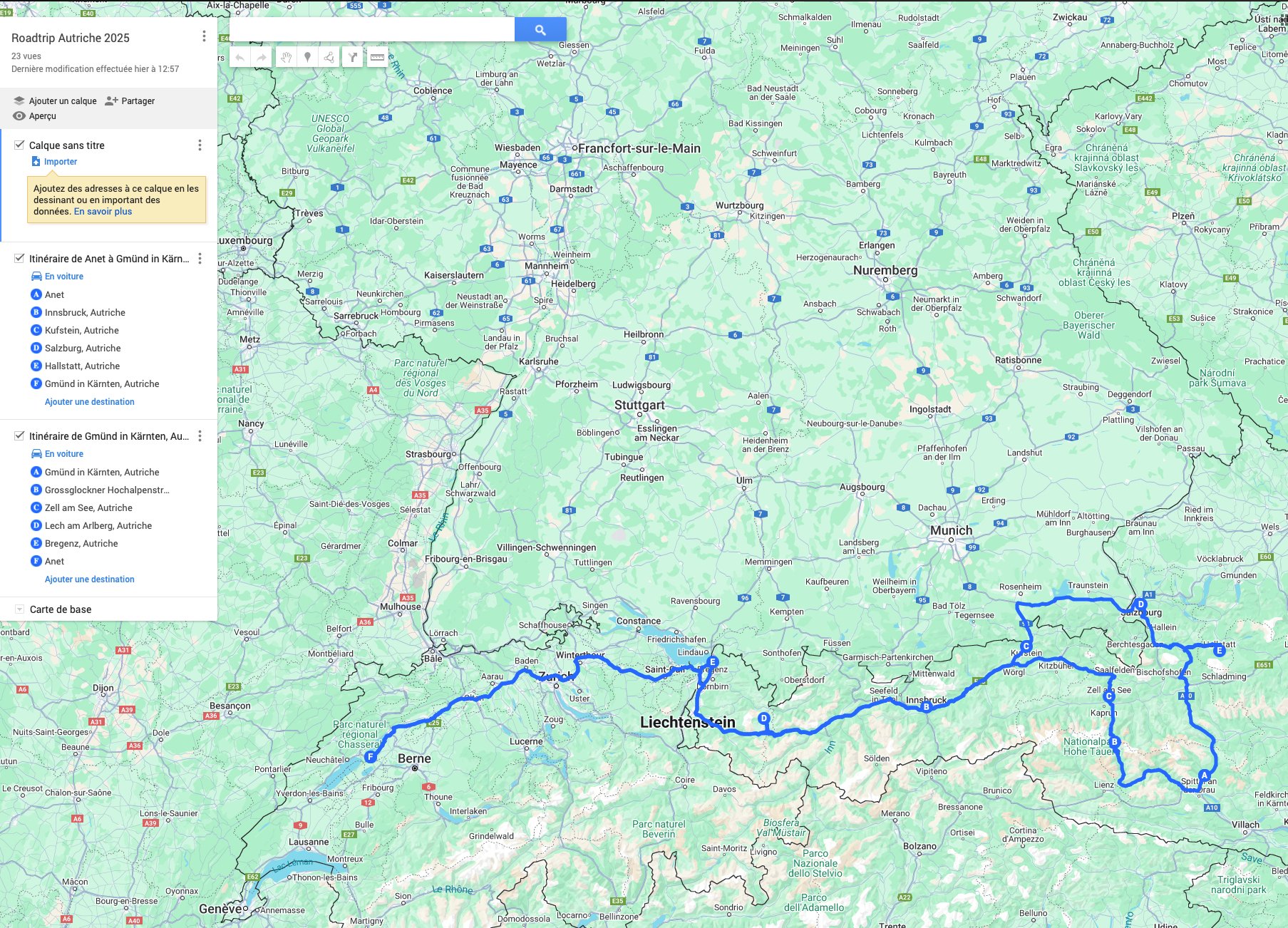Select the Add marker pin tool
The height and width of the screenshot is (928, 1288).
pos(307,57)
